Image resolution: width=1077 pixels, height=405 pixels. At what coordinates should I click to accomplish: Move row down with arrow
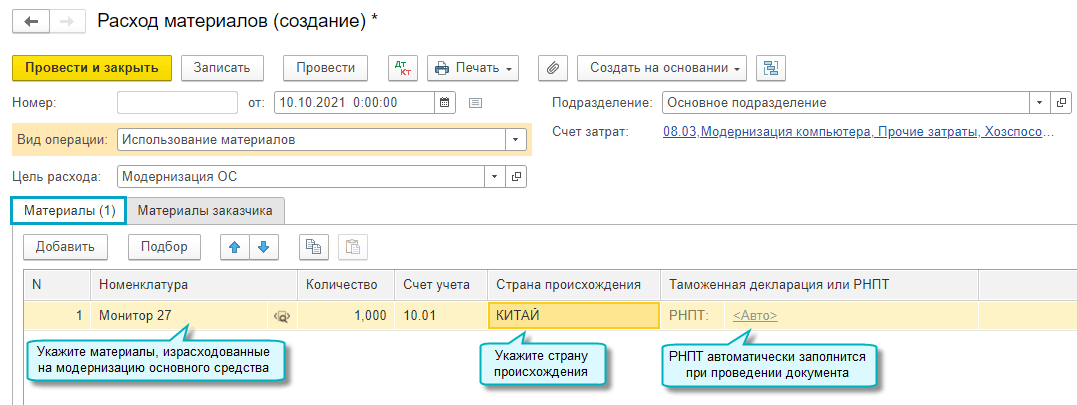click(262, 247)
